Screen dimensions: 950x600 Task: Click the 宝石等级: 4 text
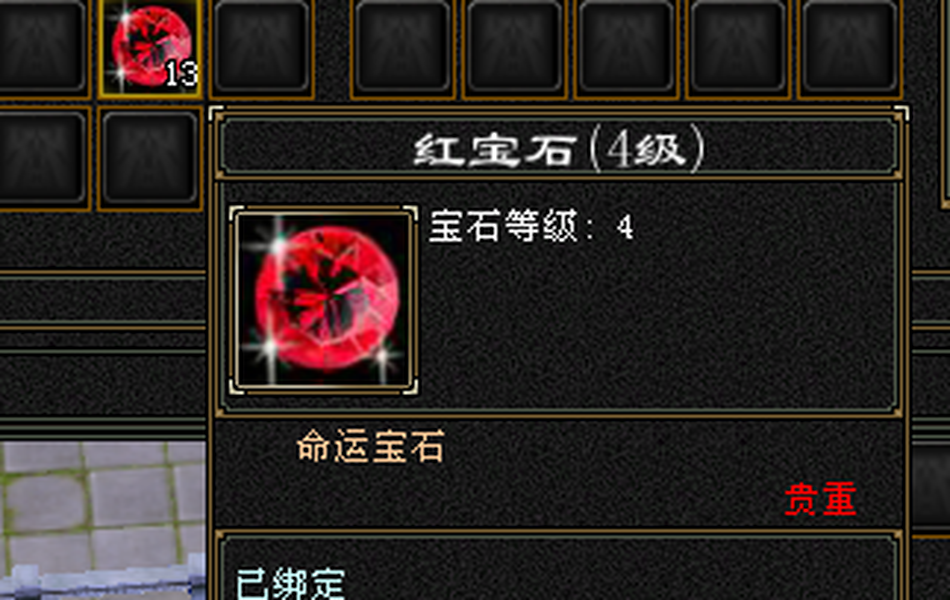[x=531, y=226]
